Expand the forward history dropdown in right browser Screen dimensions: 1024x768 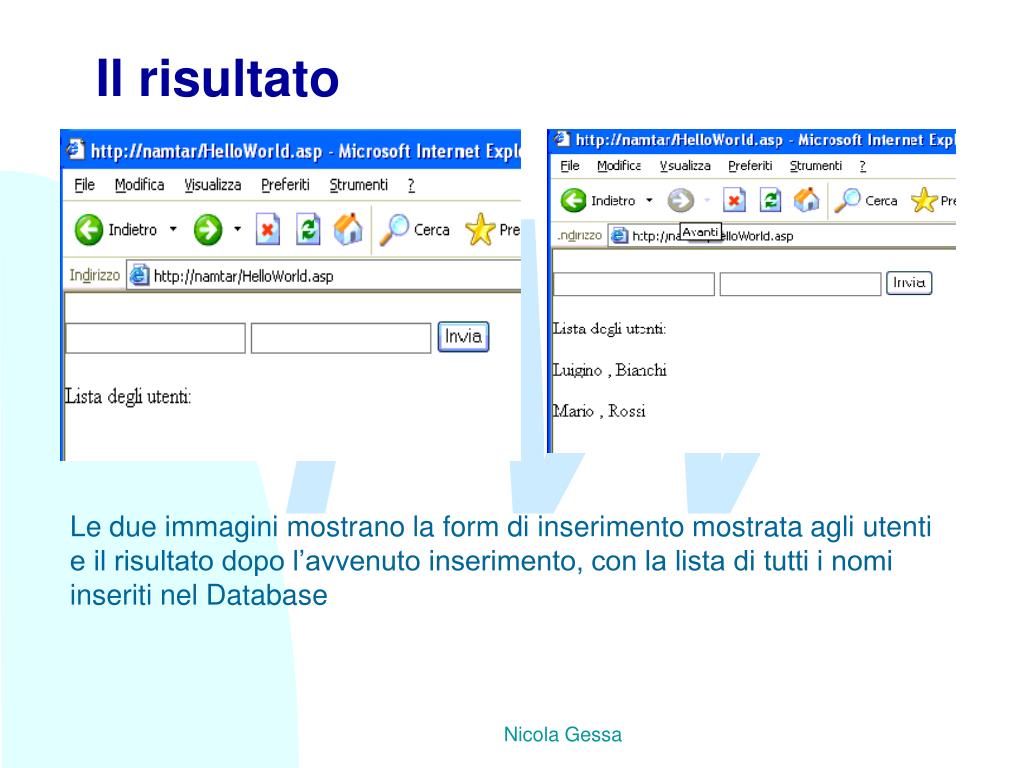pyautogui.click(x=707, y=200)
